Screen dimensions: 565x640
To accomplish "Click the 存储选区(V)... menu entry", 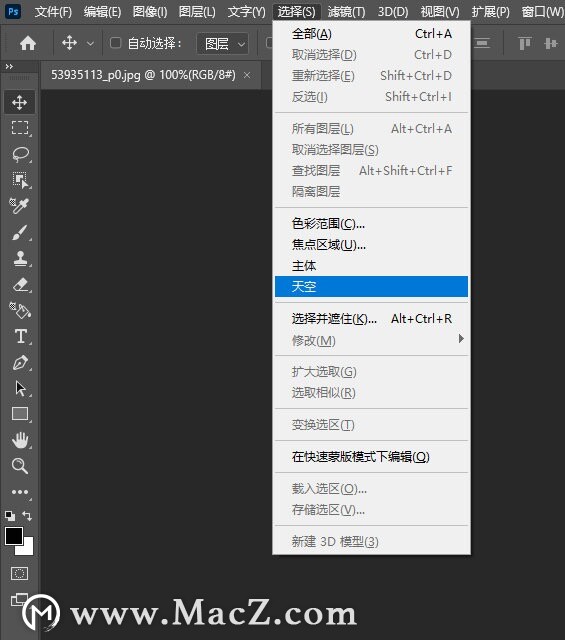I will [371, 510].
